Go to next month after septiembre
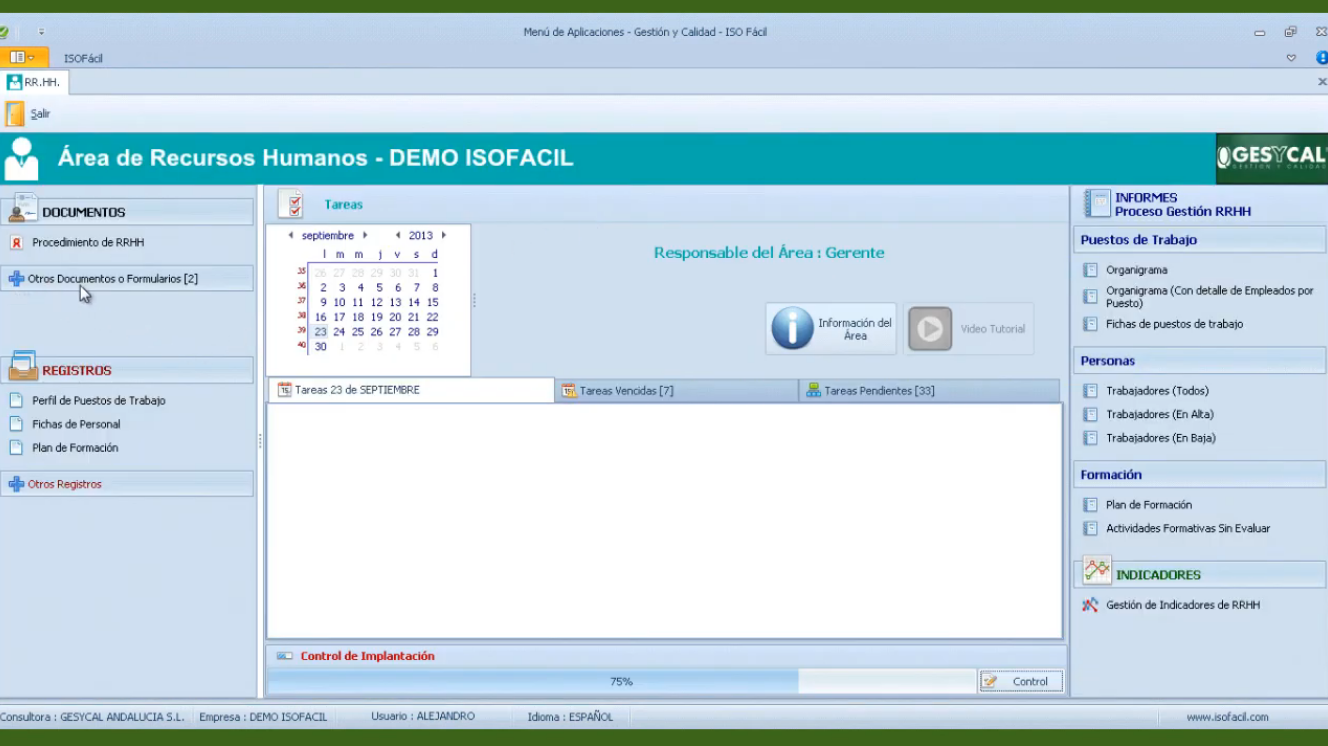 [365, 236]
